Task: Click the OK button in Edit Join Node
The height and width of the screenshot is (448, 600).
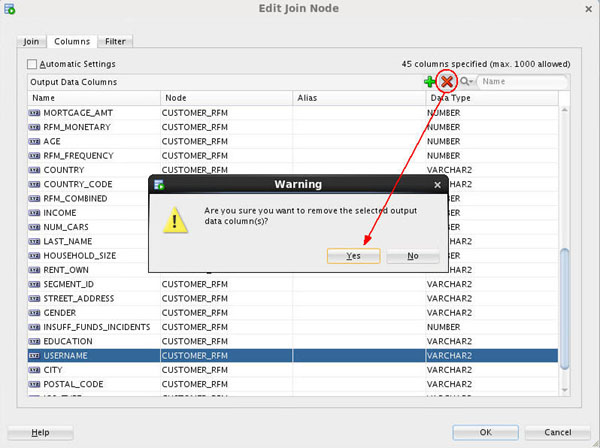Action: point(485,432)
